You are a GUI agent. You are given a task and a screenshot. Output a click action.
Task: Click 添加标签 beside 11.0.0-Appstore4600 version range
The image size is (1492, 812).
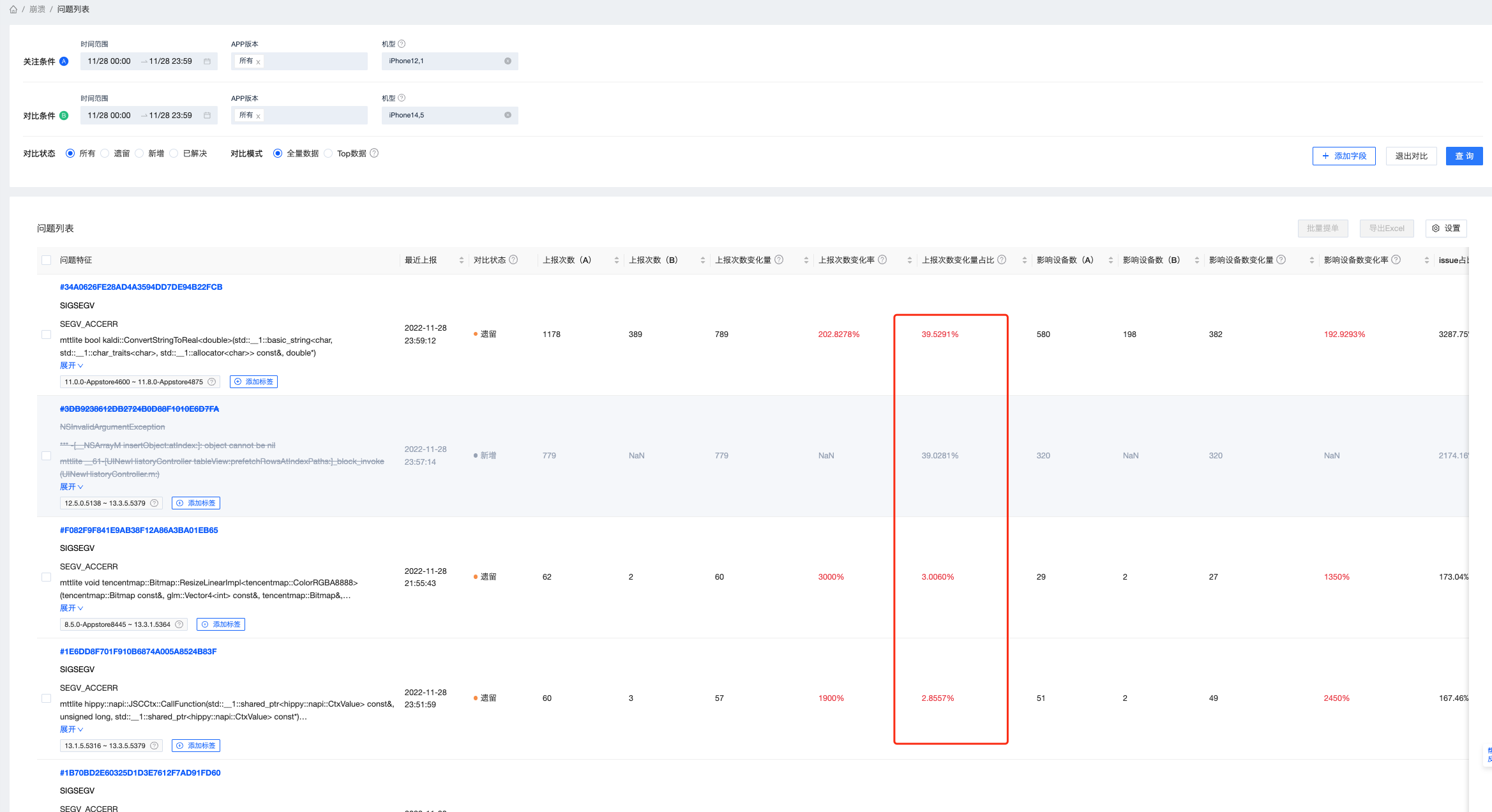(253, 382)
